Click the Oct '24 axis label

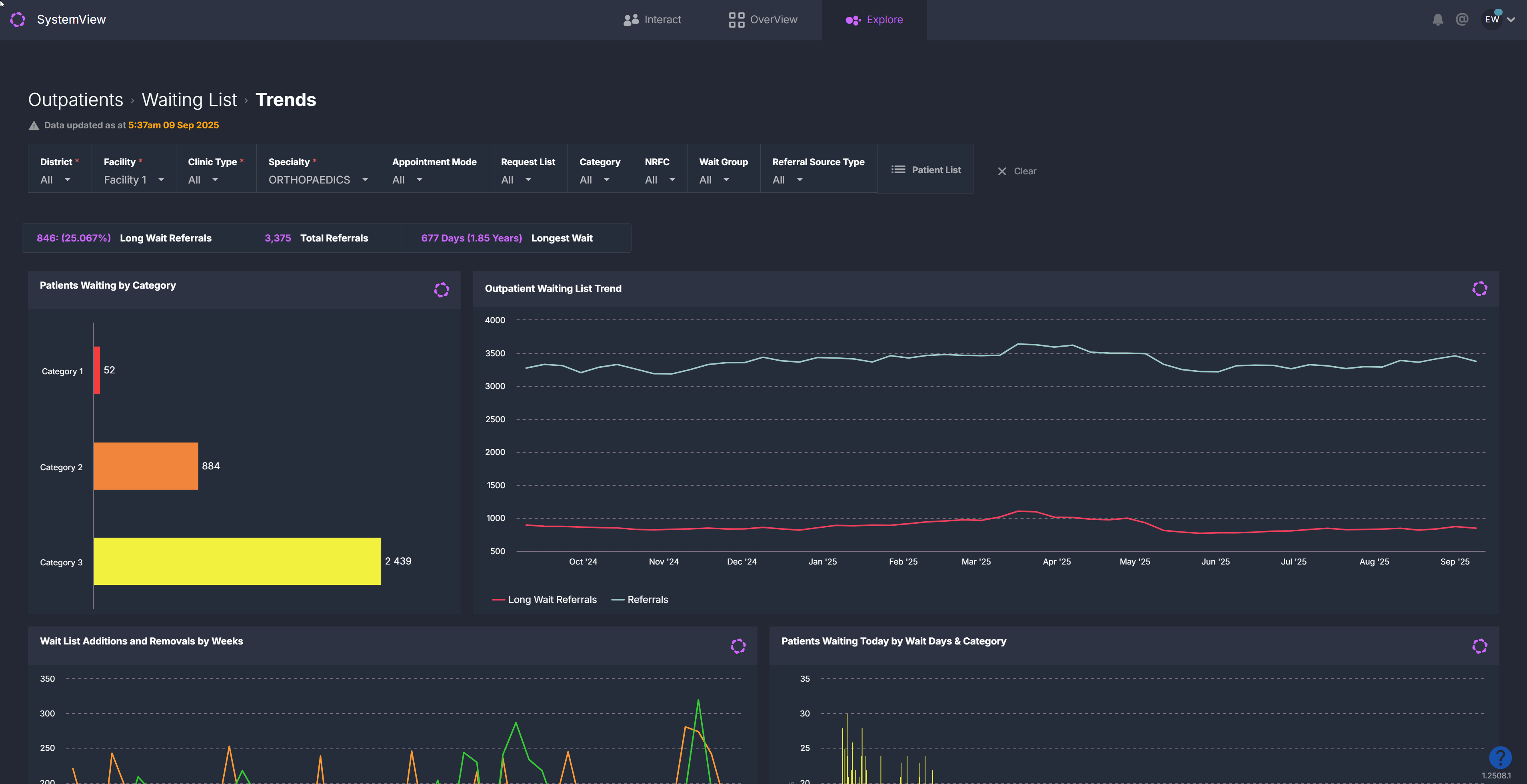point(583,561)
